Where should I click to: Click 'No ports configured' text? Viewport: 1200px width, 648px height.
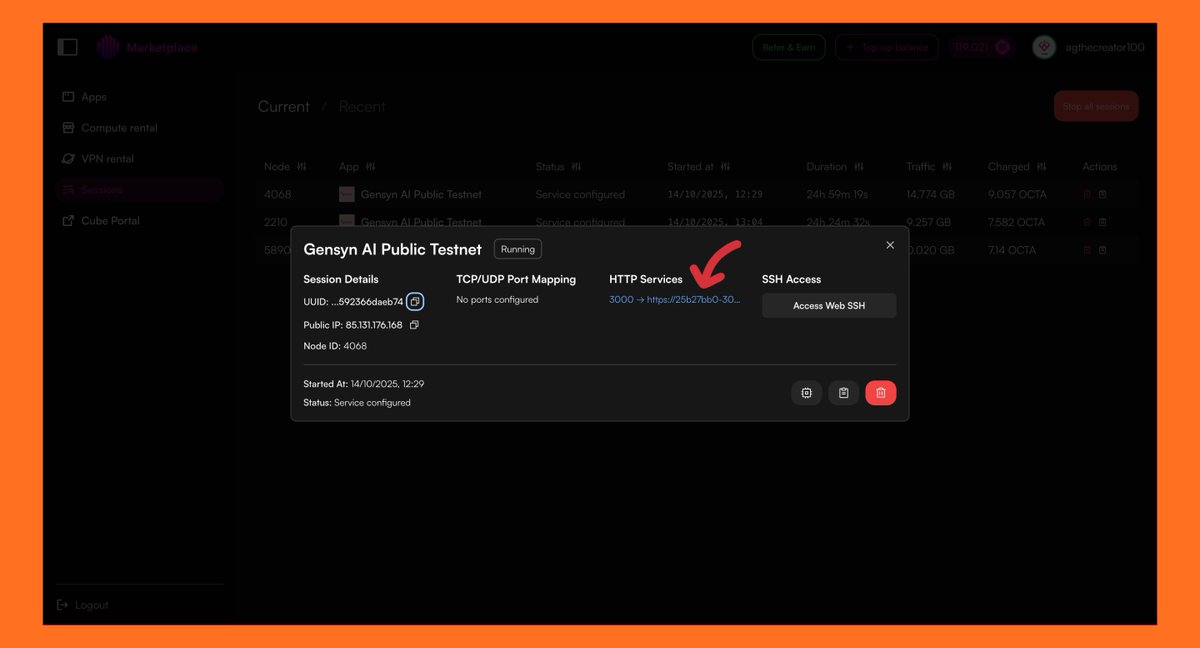point(497,300)
